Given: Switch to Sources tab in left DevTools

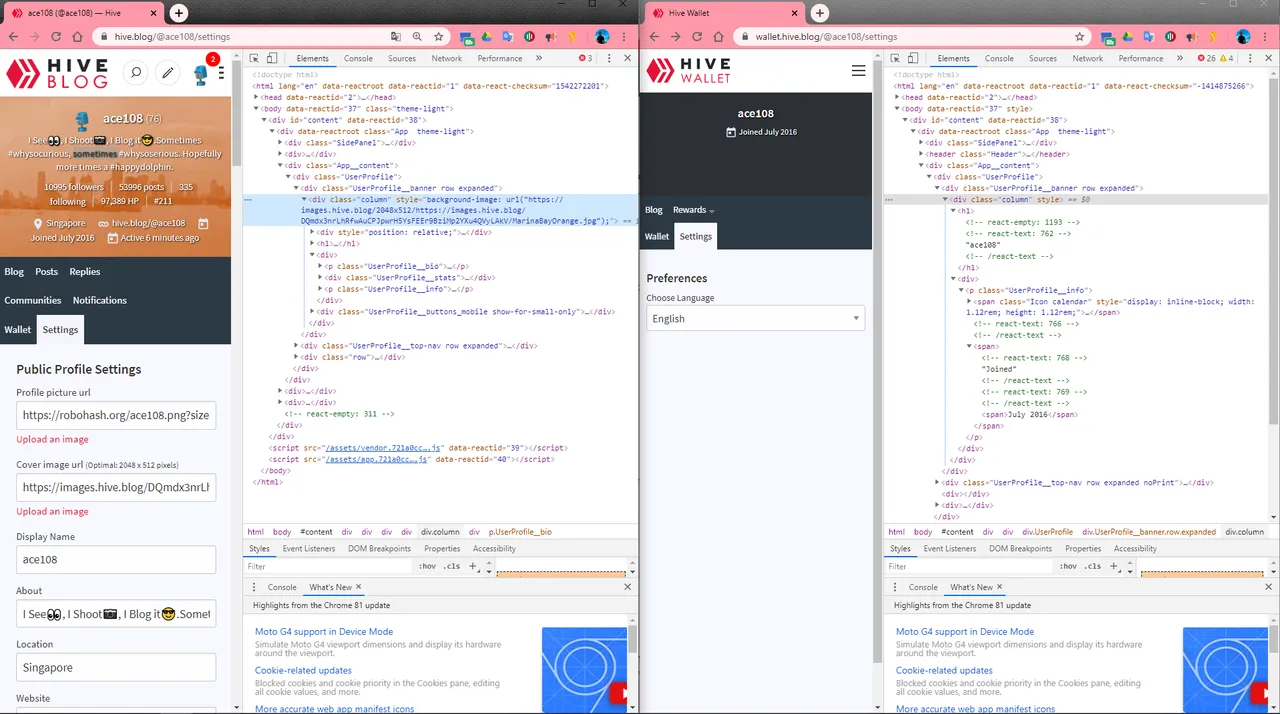Looking at the screenshot, I should 402,58.
